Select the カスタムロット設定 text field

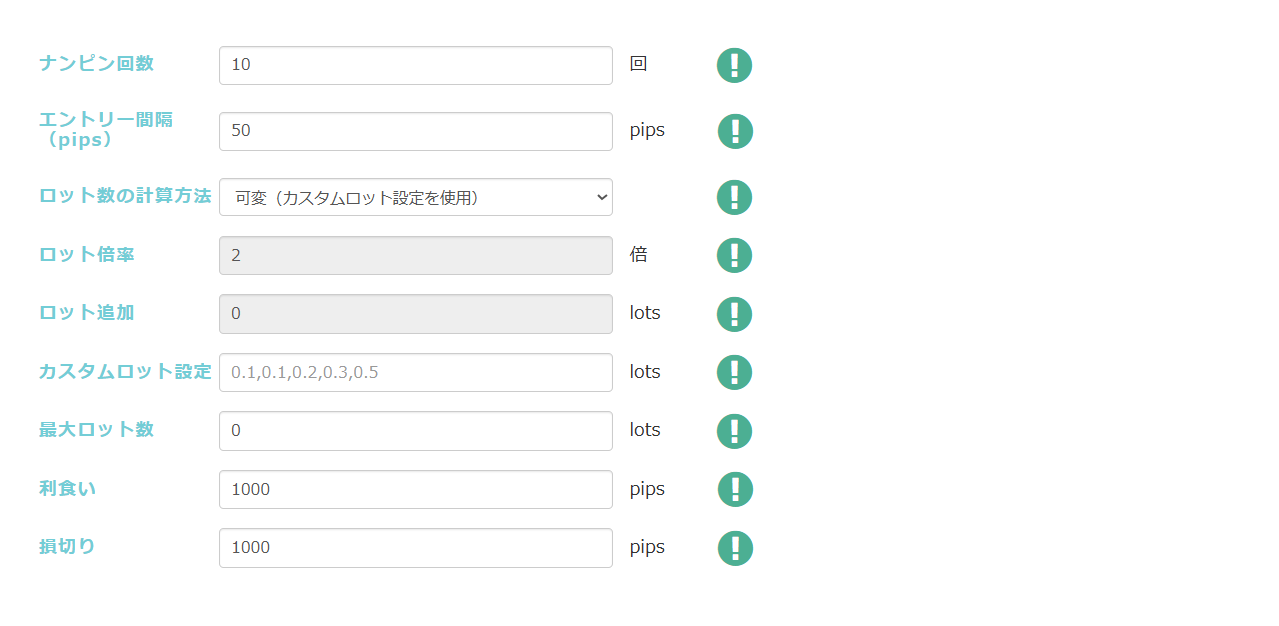click(x=416, y=372)
